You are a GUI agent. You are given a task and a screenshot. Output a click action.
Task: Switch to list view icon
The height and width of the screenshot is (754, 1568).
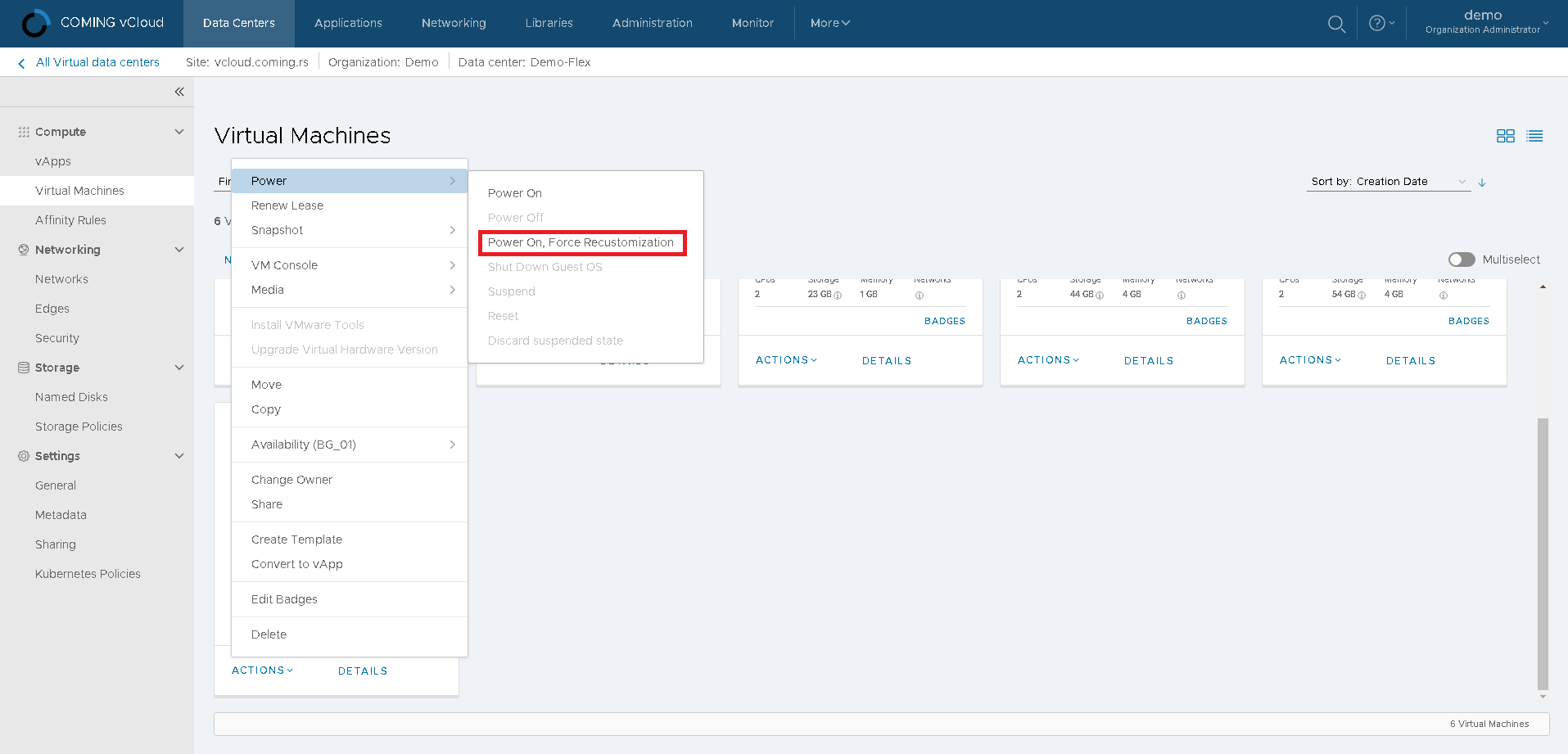(x=1534, y=136)
